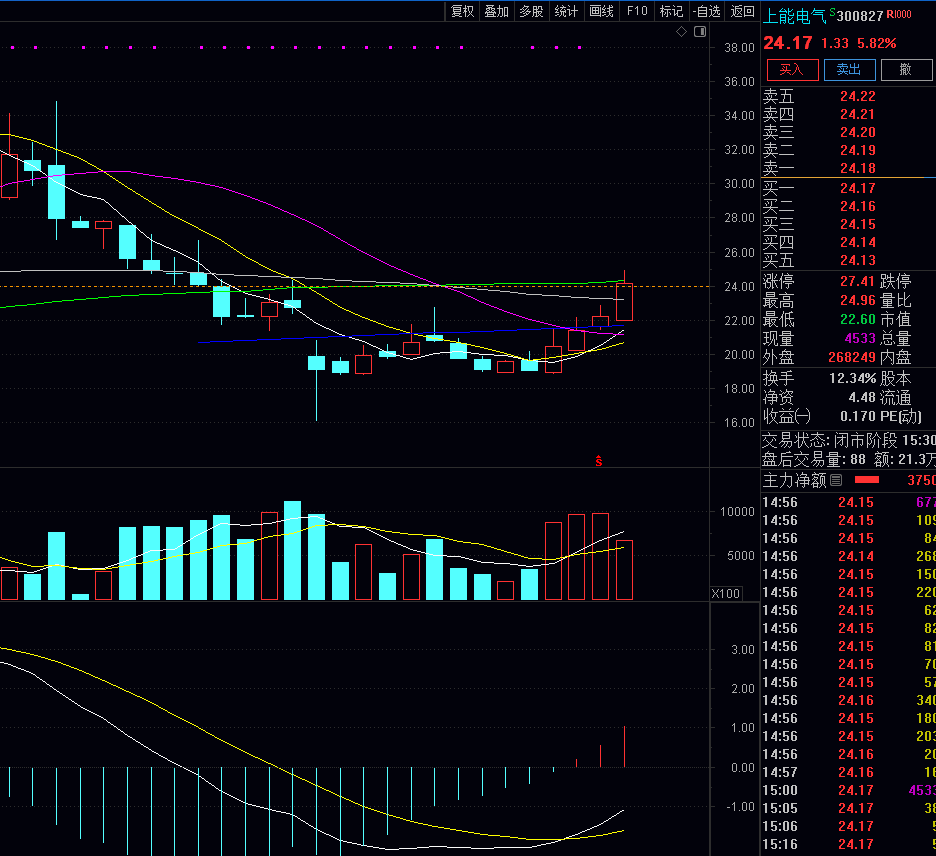Screen dimensions: 936x856
Task: Open the 主力净额 settings list icon
Action: point(836,480)
